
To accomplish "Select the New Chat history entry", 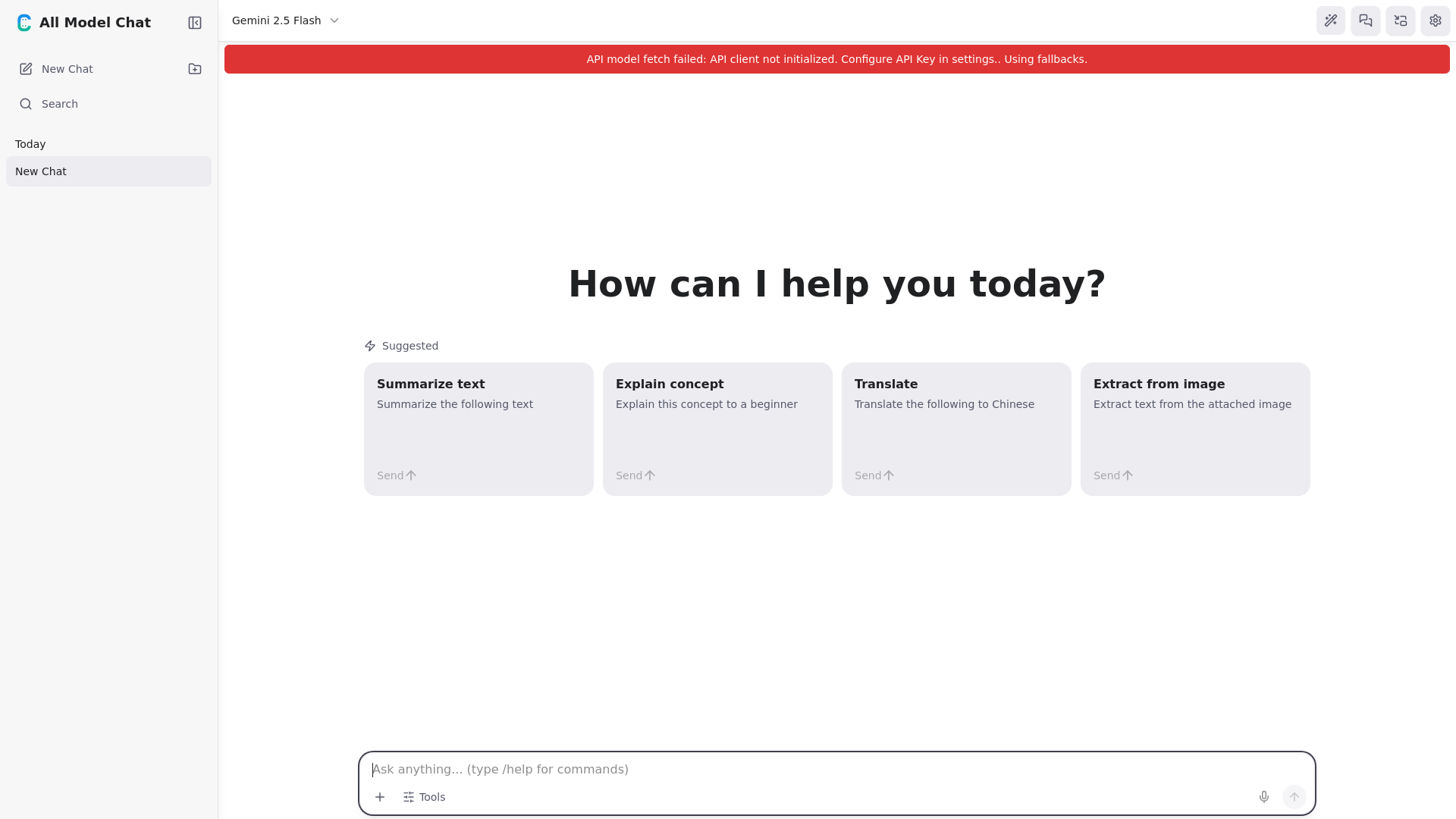I will (x=108, y=171).
